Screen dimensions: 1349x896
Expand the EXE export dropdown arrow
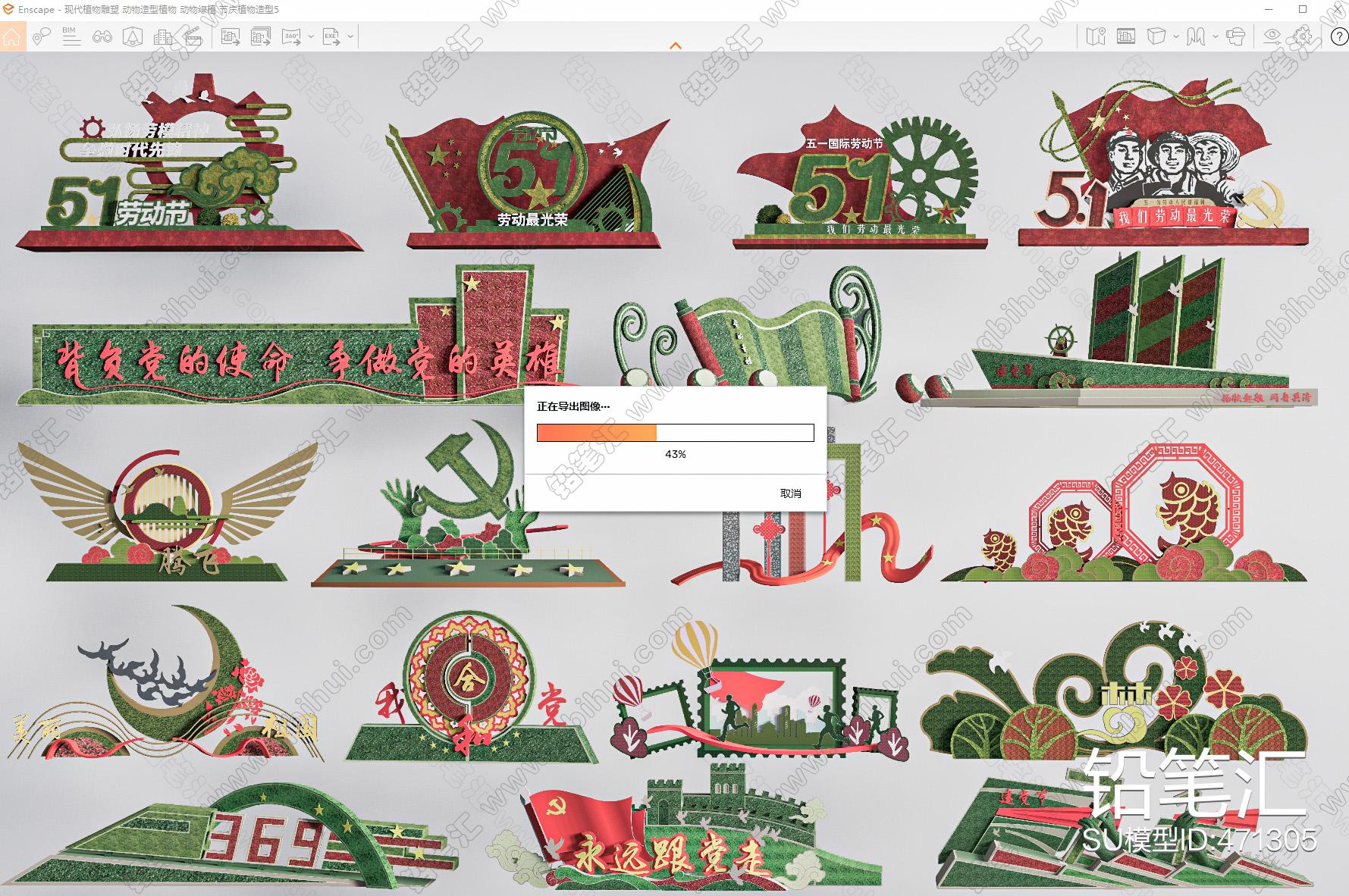(350, 36)
